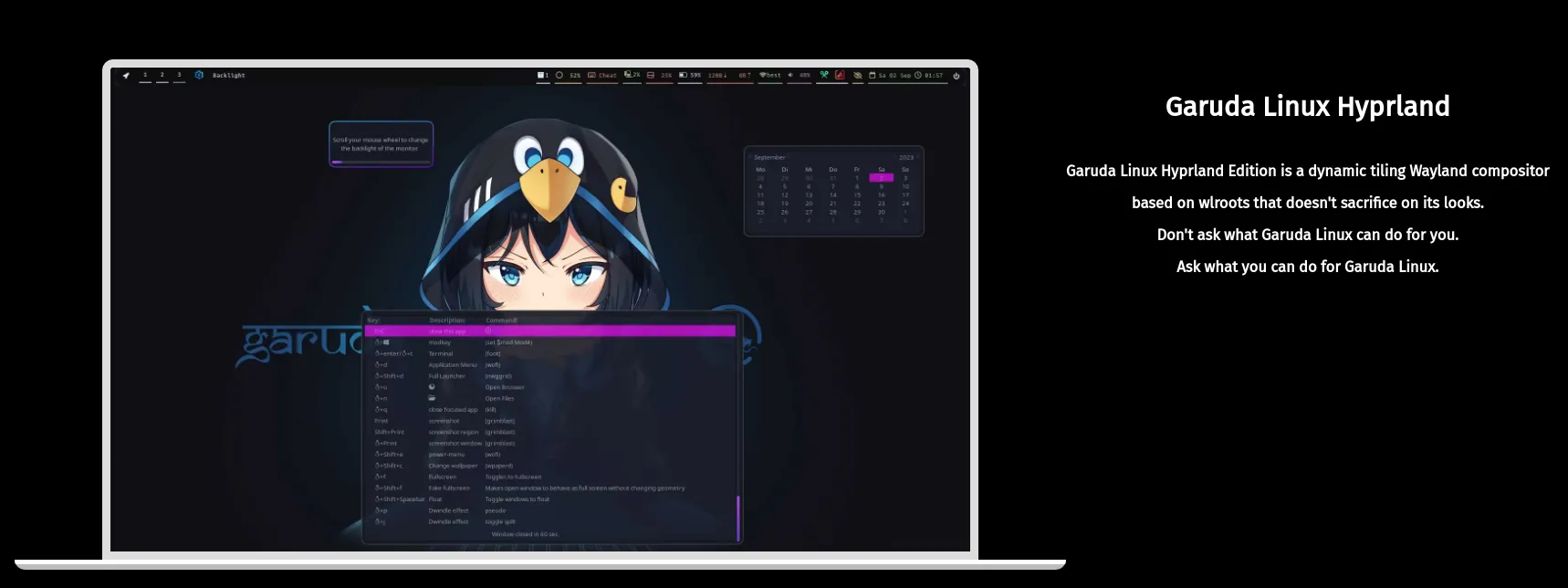Open the 52% circle indicator

click(569, 76)
